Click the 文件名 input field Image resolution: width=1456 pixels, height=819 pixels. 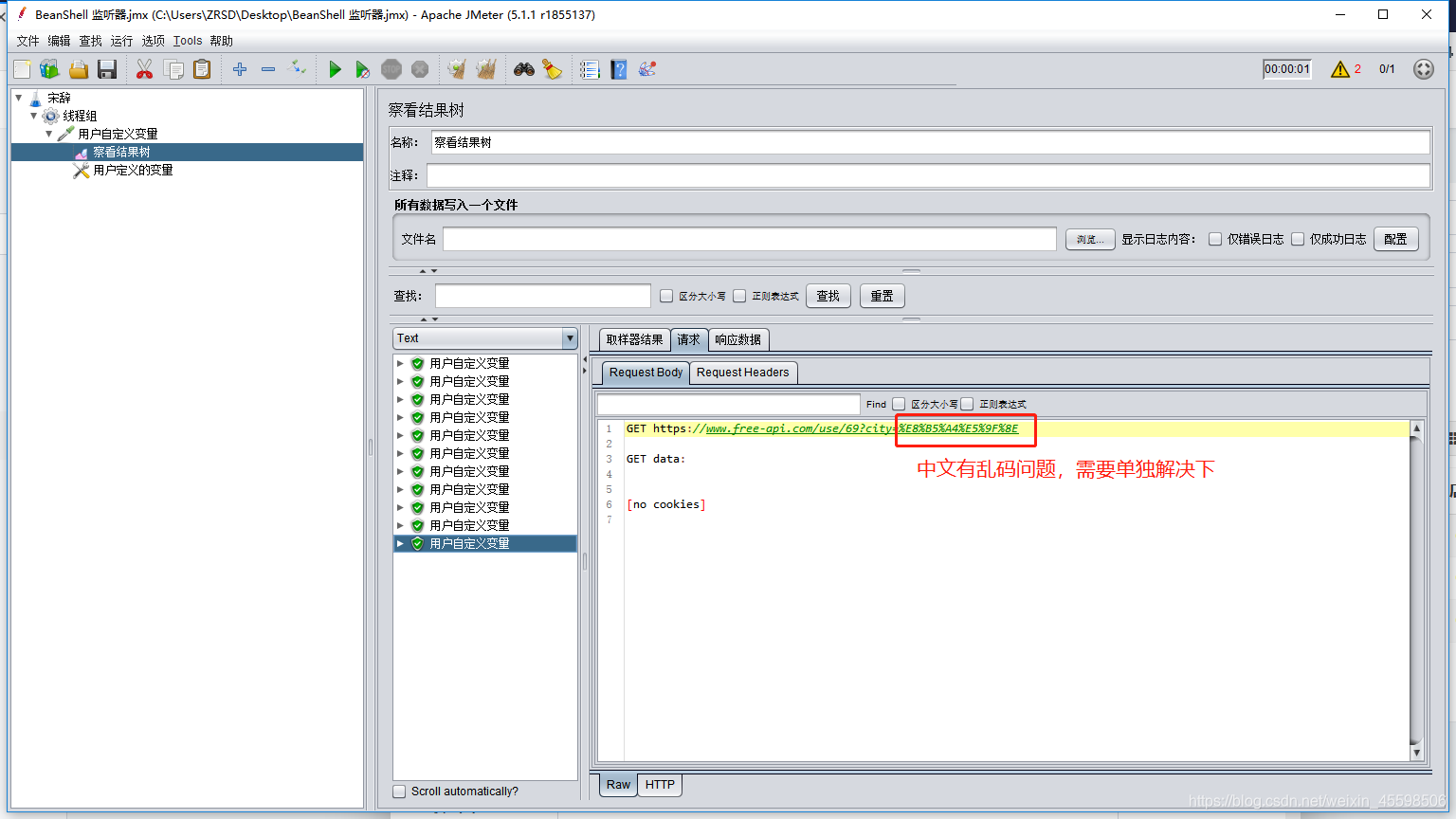749,239
